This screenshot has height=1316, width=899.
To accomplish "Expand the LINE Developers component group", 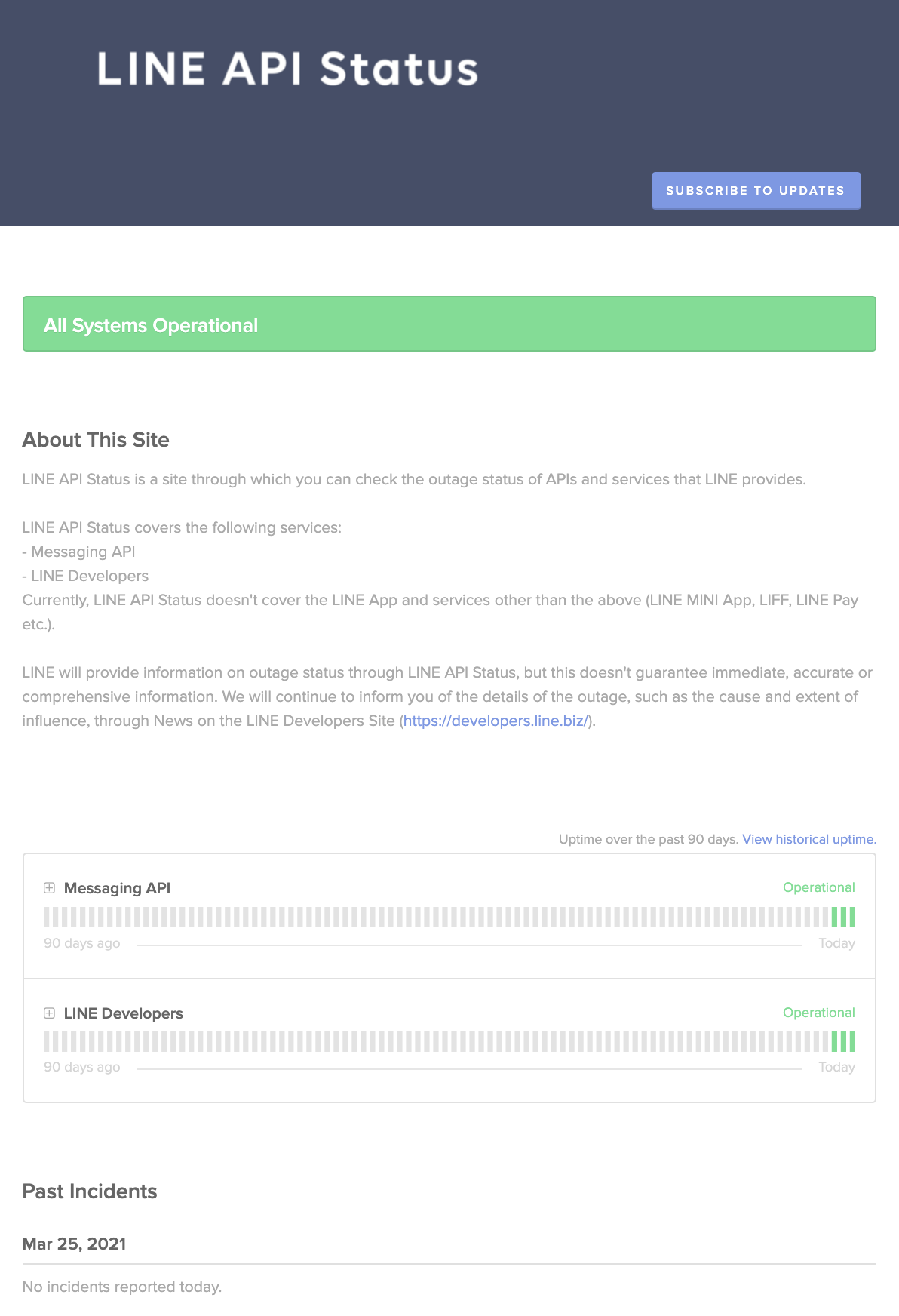I will [x=50, y=1013].
